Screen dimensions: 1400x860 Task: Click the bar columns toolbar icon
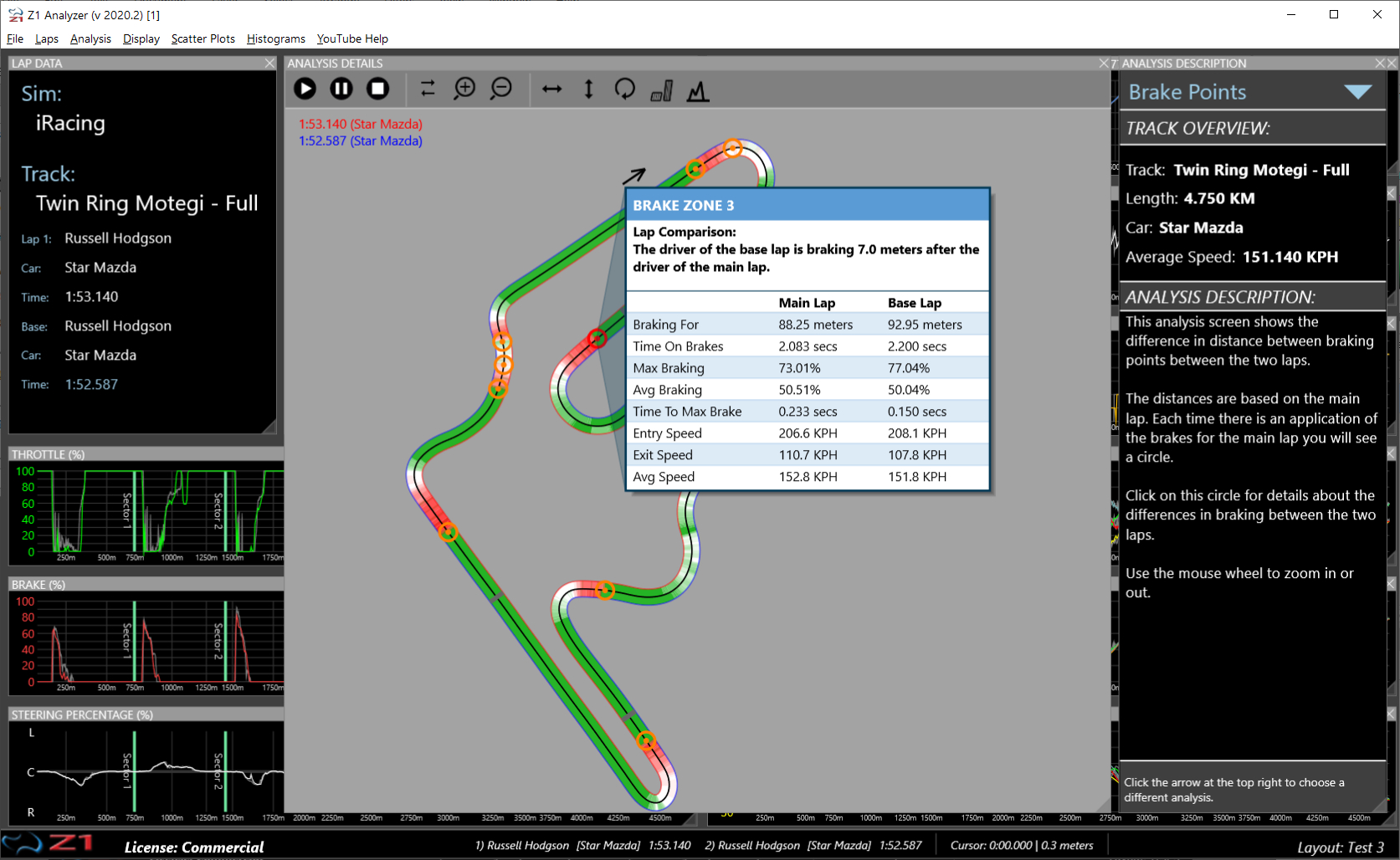coord(662,90)
